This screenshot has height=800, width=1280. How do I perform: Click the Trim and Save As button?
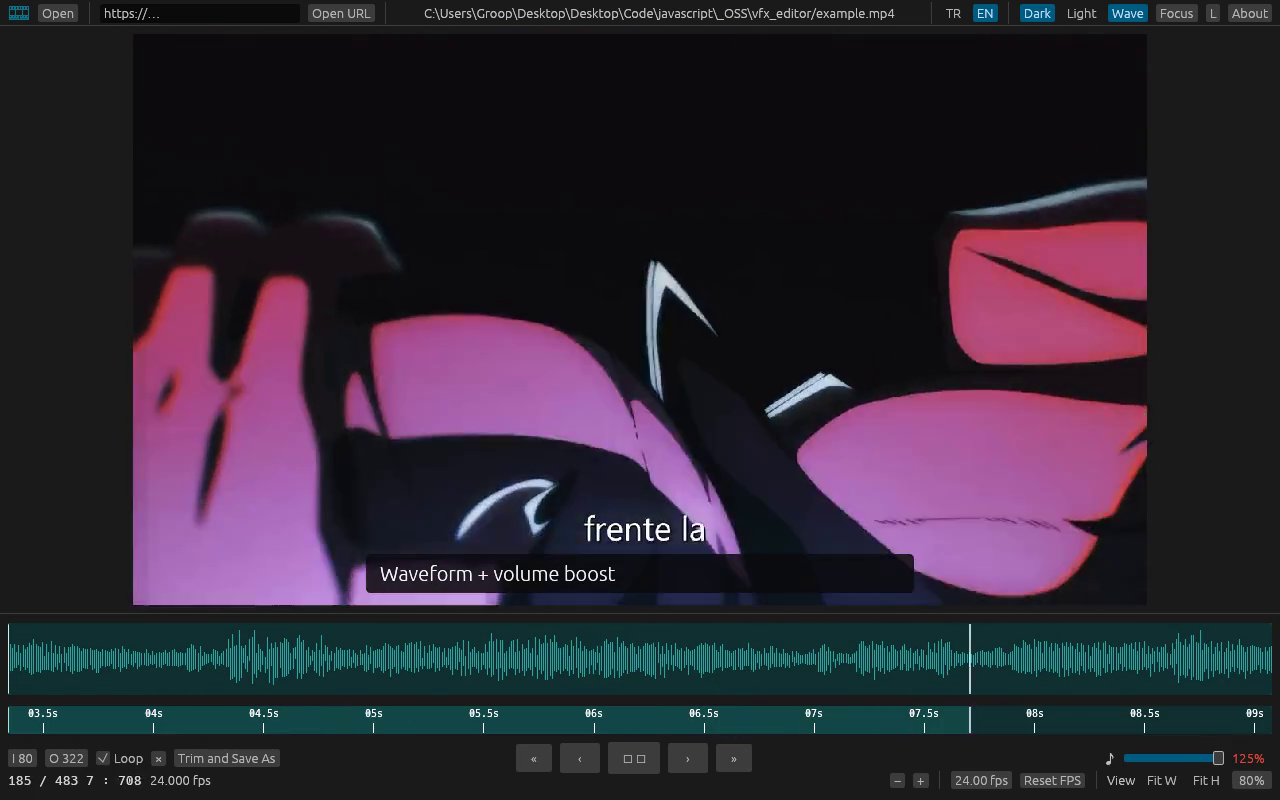click(x=226, y=758)
